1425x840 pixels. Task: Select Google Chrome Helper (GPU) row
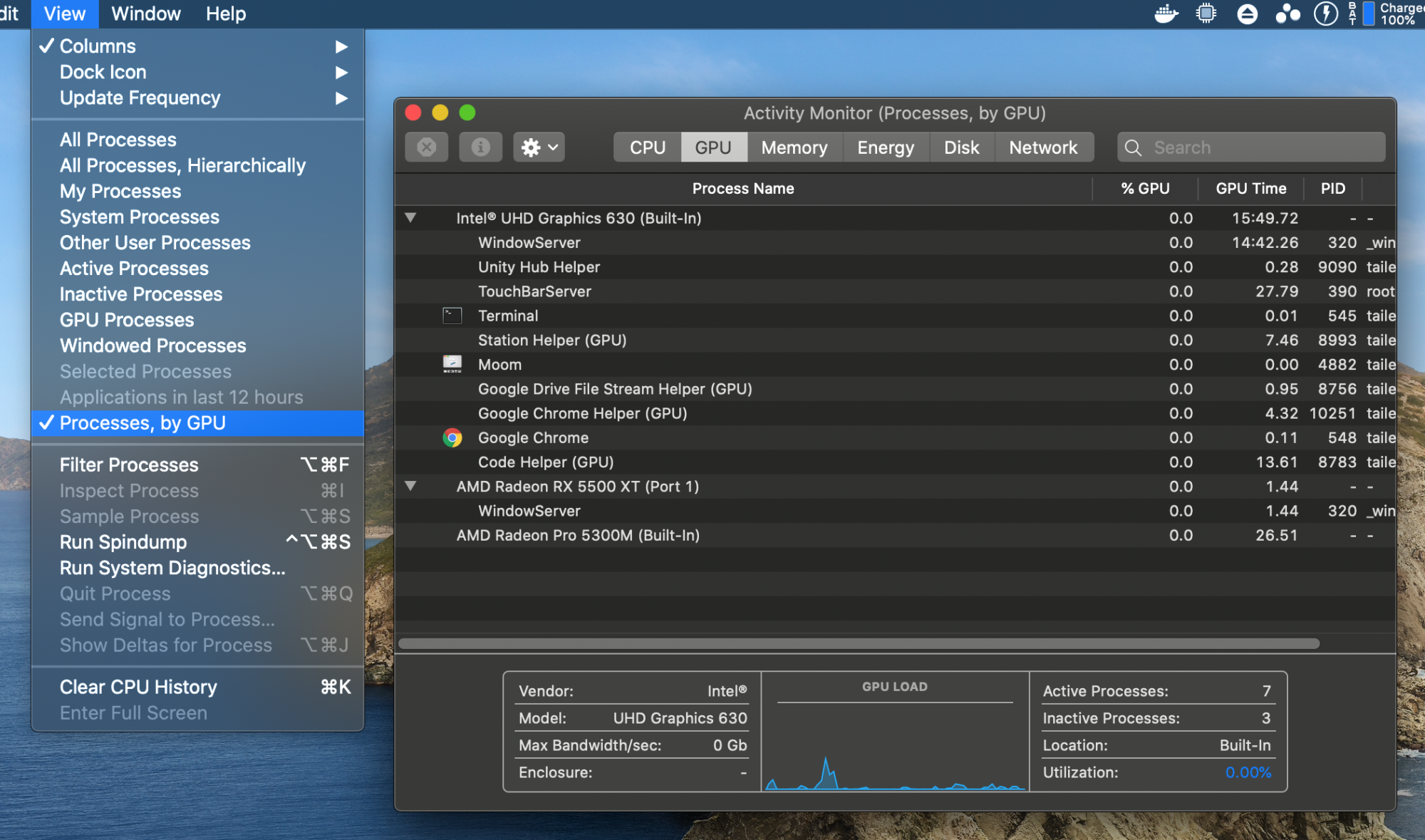coord(896,413)
